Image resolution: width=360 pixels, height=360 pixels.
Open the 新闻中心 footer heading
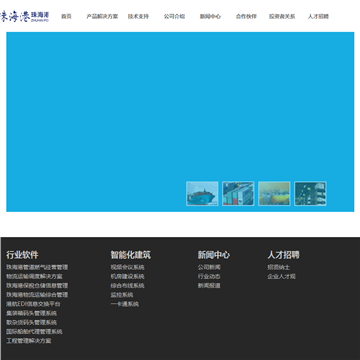(x=214, y=255)
